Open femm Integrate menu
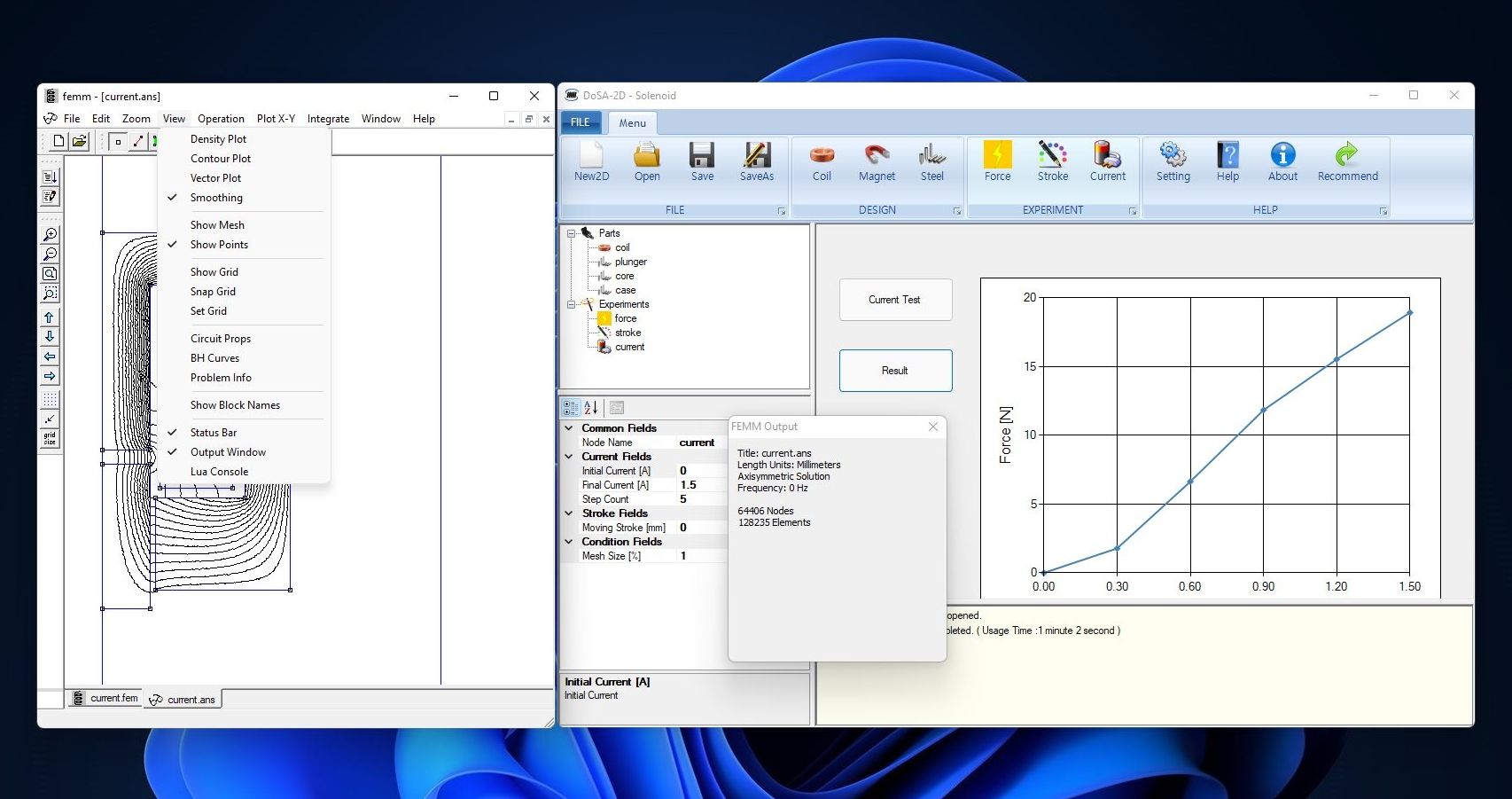This screenshot has height=799, width=1512. pyautogui.click(x=328, y=119)
